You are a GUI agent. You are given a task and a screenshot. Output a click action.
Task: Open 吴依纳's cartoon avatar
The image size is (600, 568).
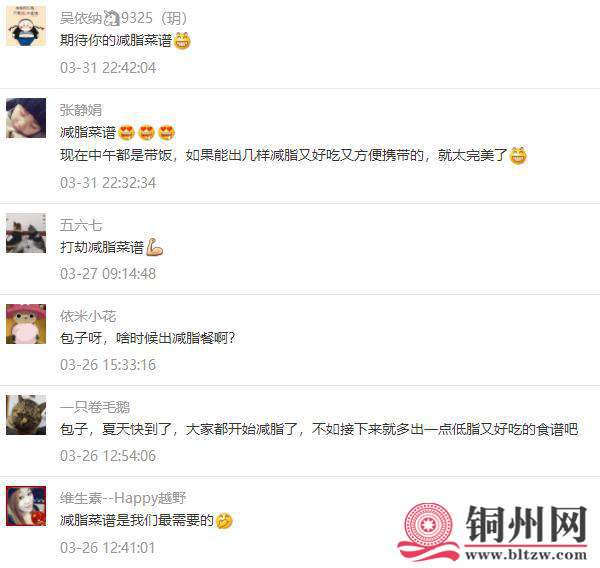pyautogui.click(x=26, y=26)
